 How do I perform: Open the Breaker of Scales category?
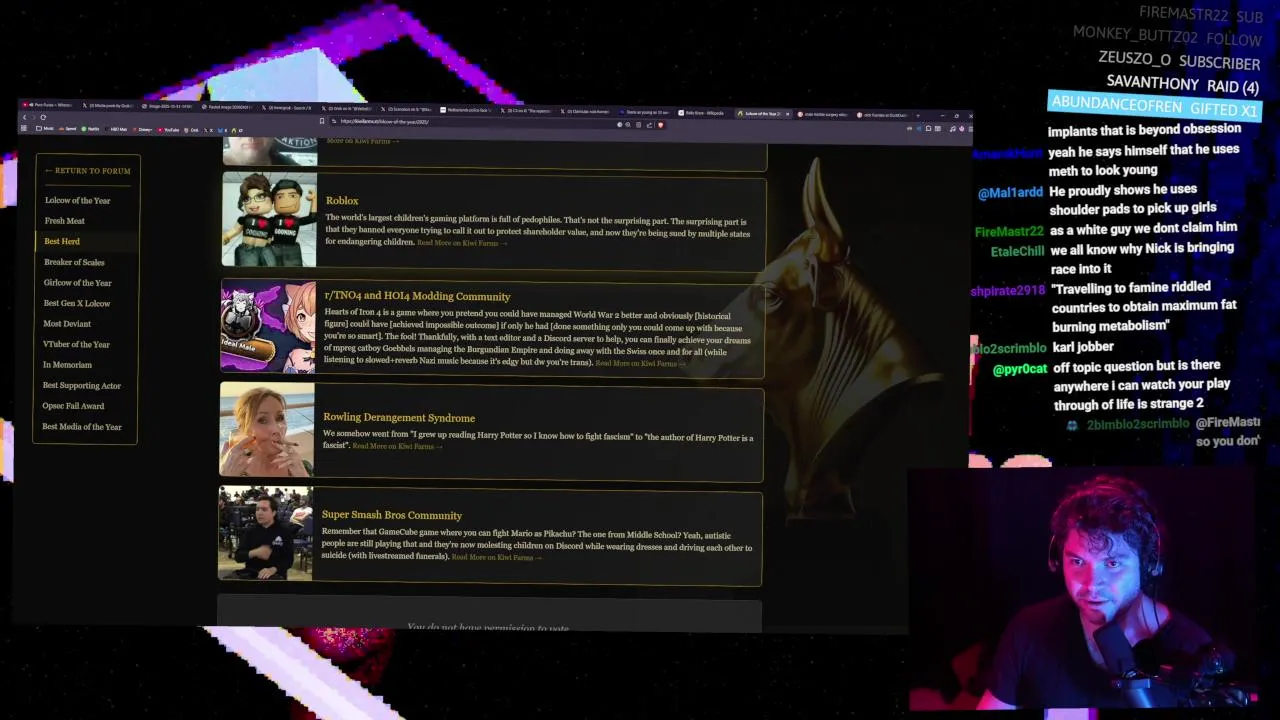pos(74,262)
